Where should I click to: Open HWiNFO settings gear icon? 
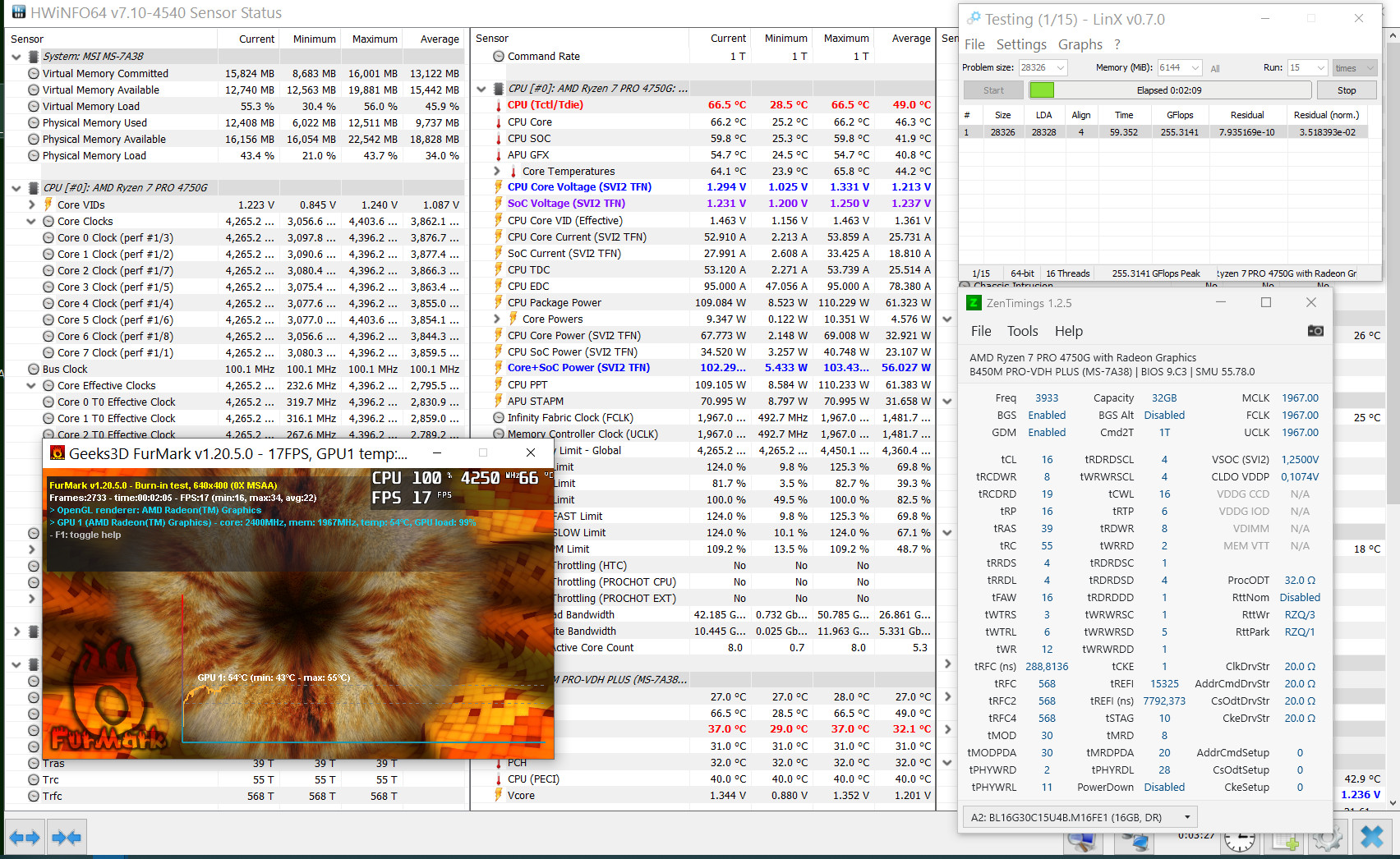1326,839
